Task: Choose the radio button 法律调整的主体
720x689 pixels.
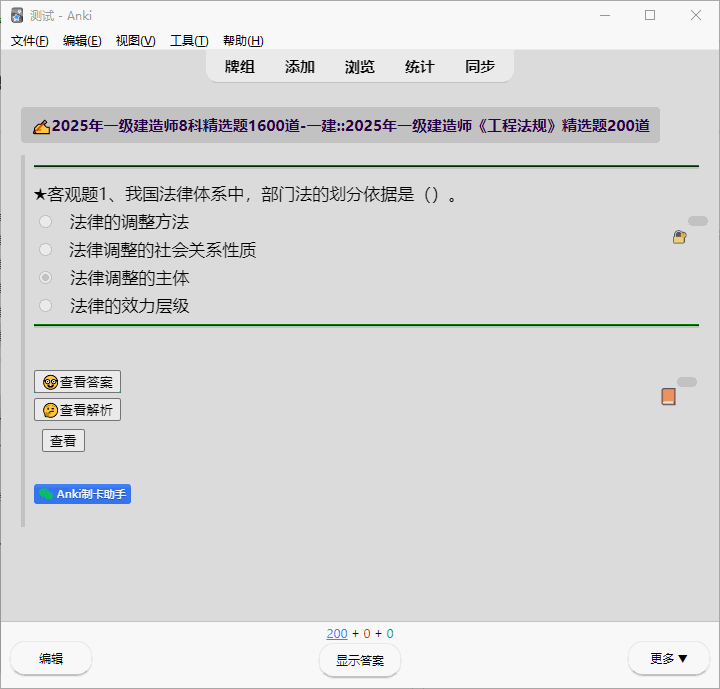Action: tap(45, 278)
